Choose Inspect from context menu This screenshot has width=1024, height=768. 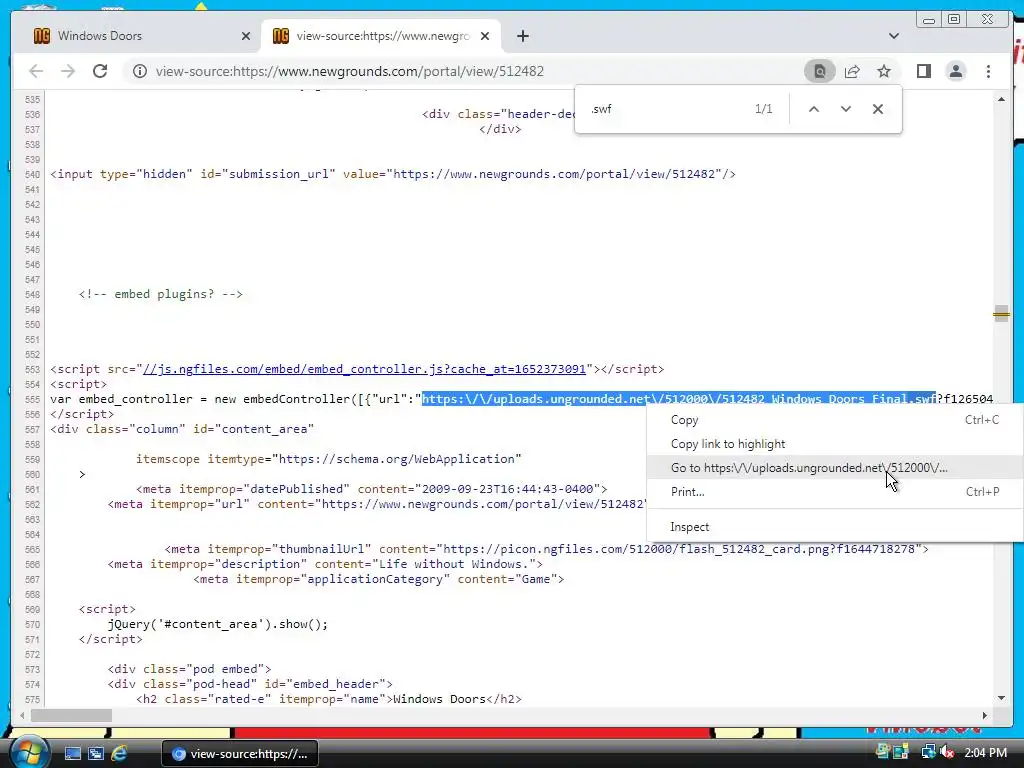point(835,527)
